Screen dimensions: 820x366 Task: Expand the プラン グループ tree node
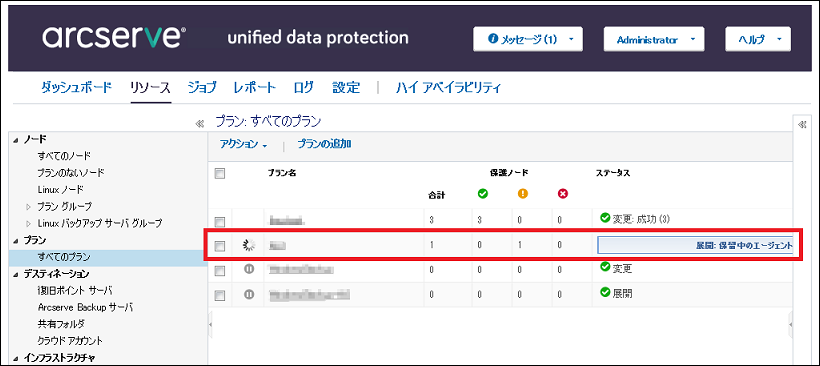29,206
